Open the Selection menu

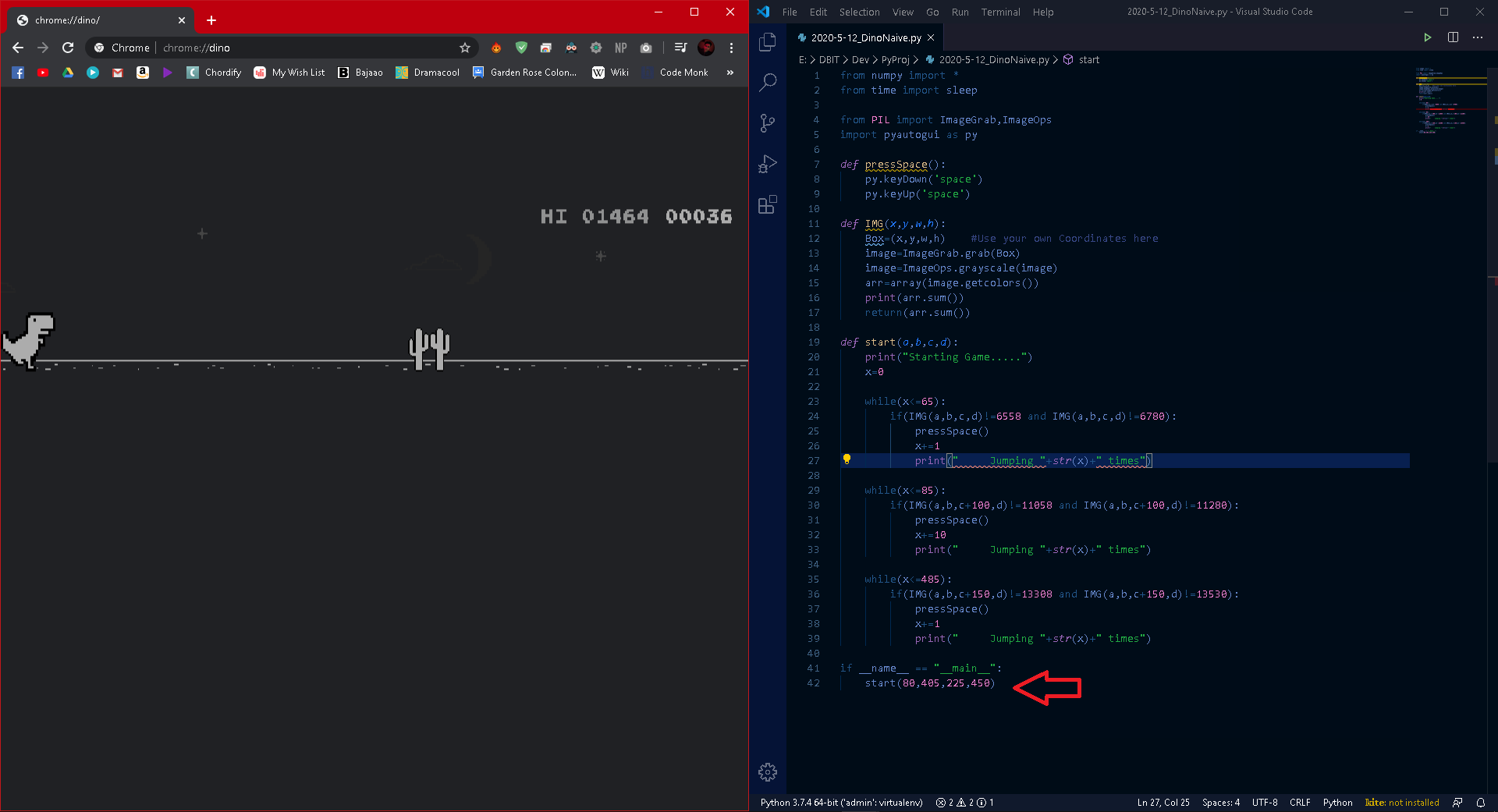coord(859,12)
